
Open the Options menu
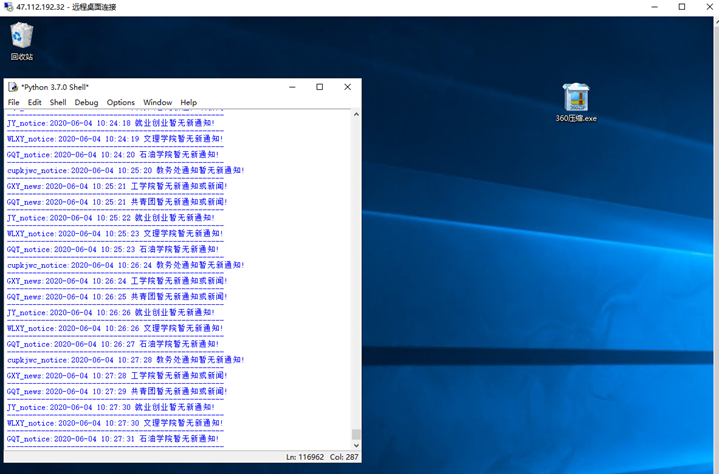coord(121,102)
